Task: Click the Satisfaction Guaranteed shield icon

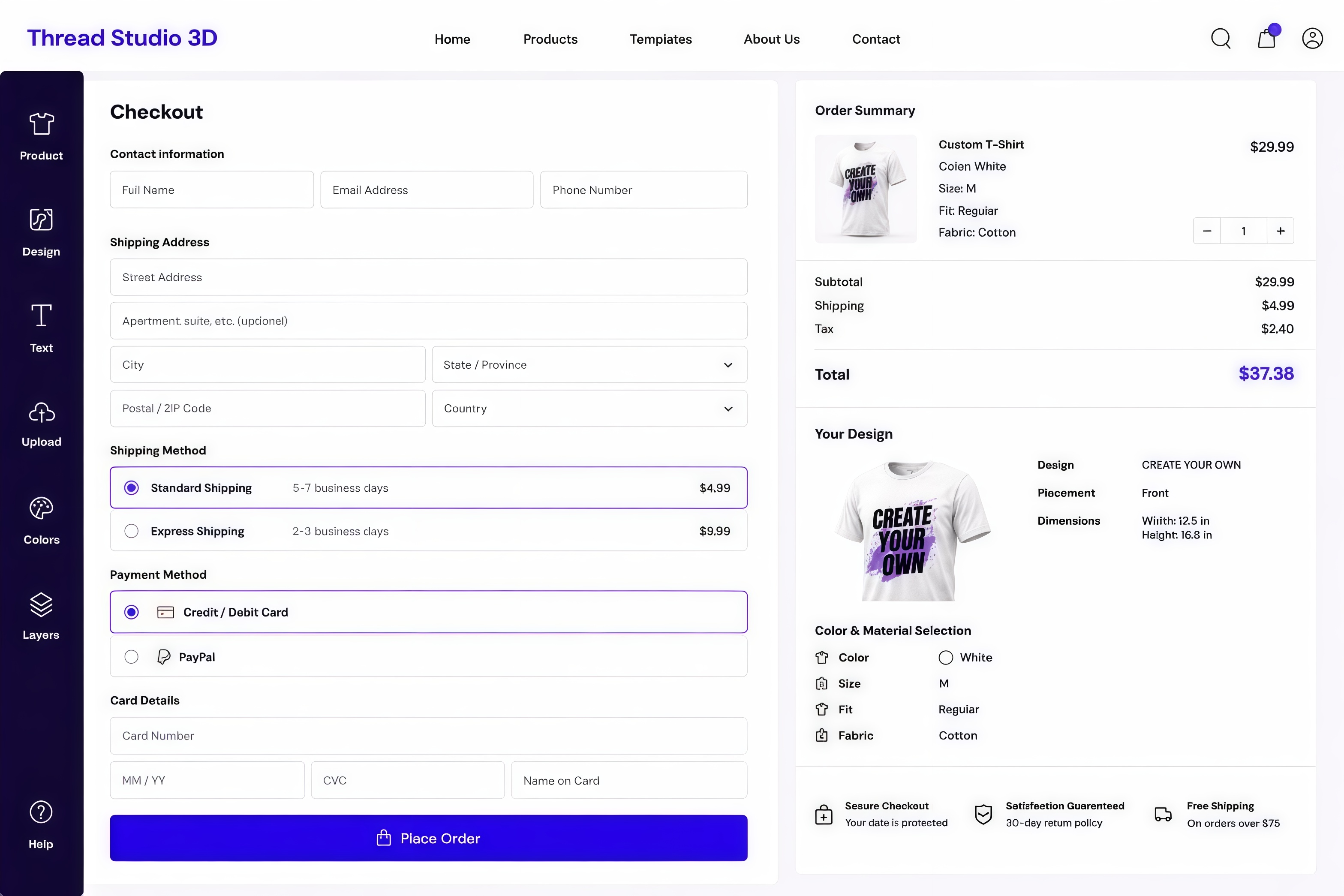Action: coord(983,815)
